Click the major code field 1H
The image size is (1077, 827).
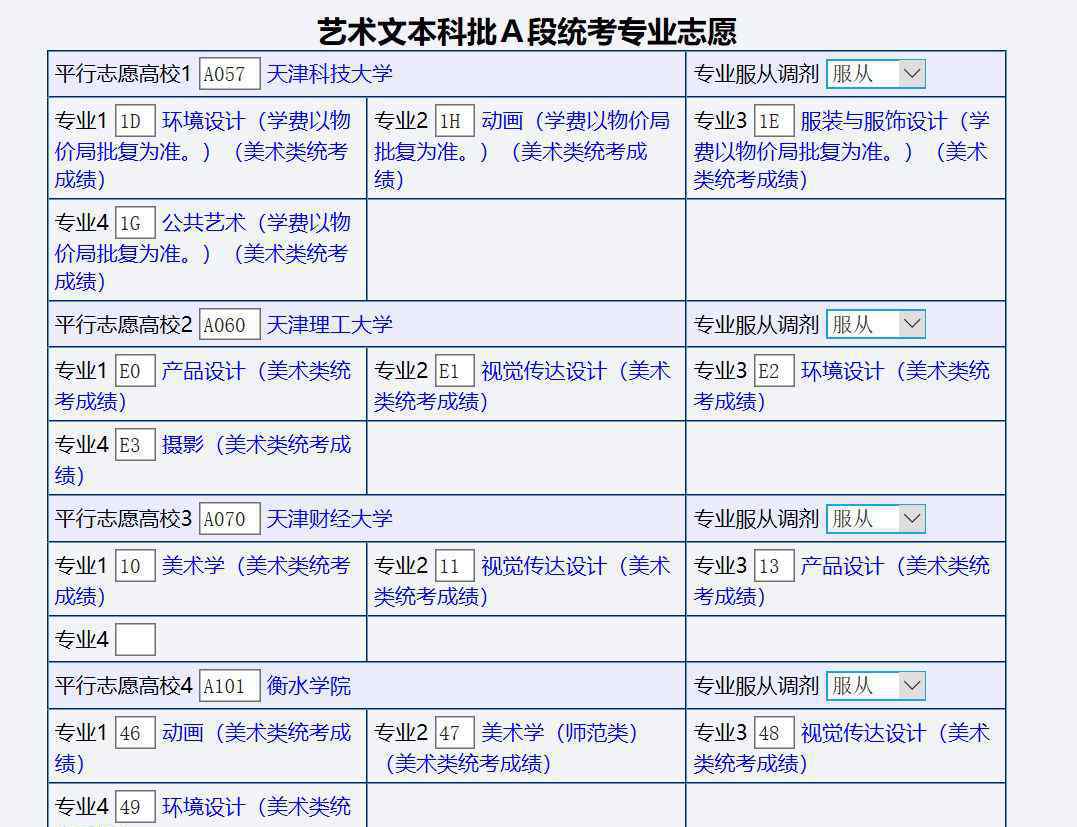point(455,121)
